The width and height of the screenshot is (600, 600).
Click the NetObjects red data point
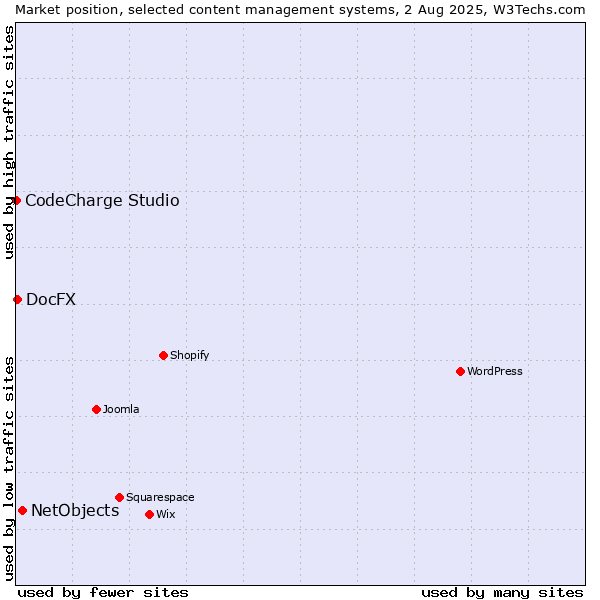coord(23,511)
